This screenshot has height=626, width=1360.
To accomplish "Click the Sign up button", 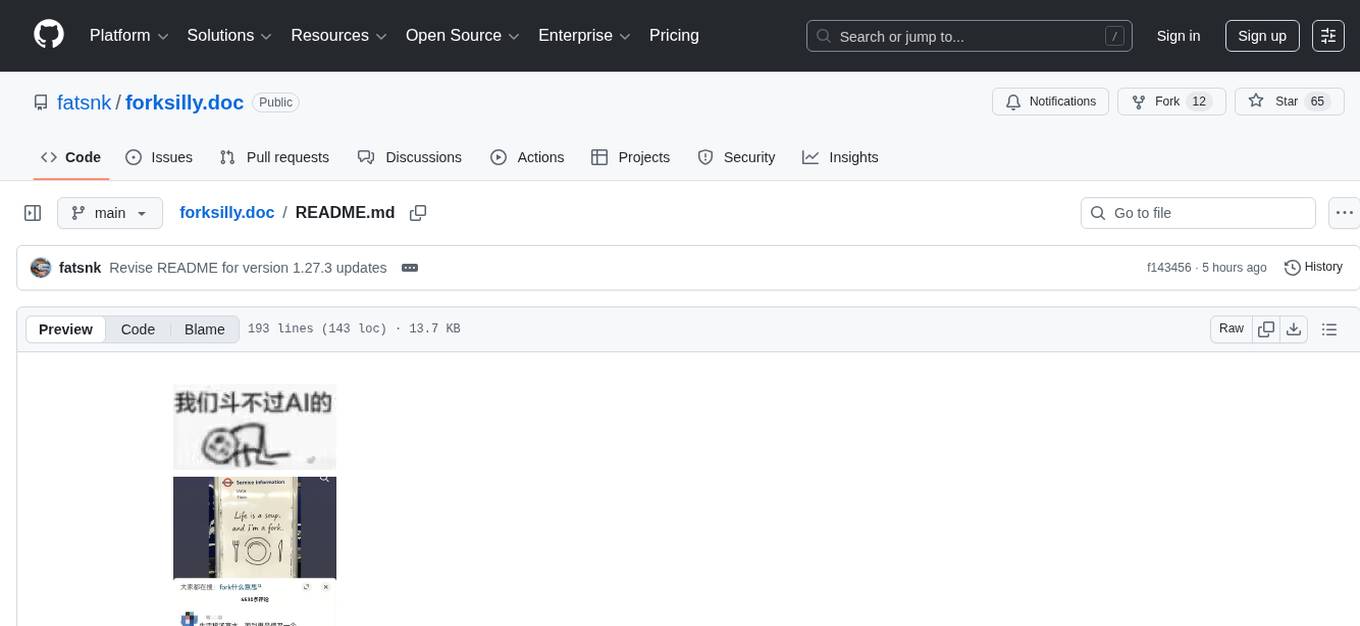I will pos(1261,35).
